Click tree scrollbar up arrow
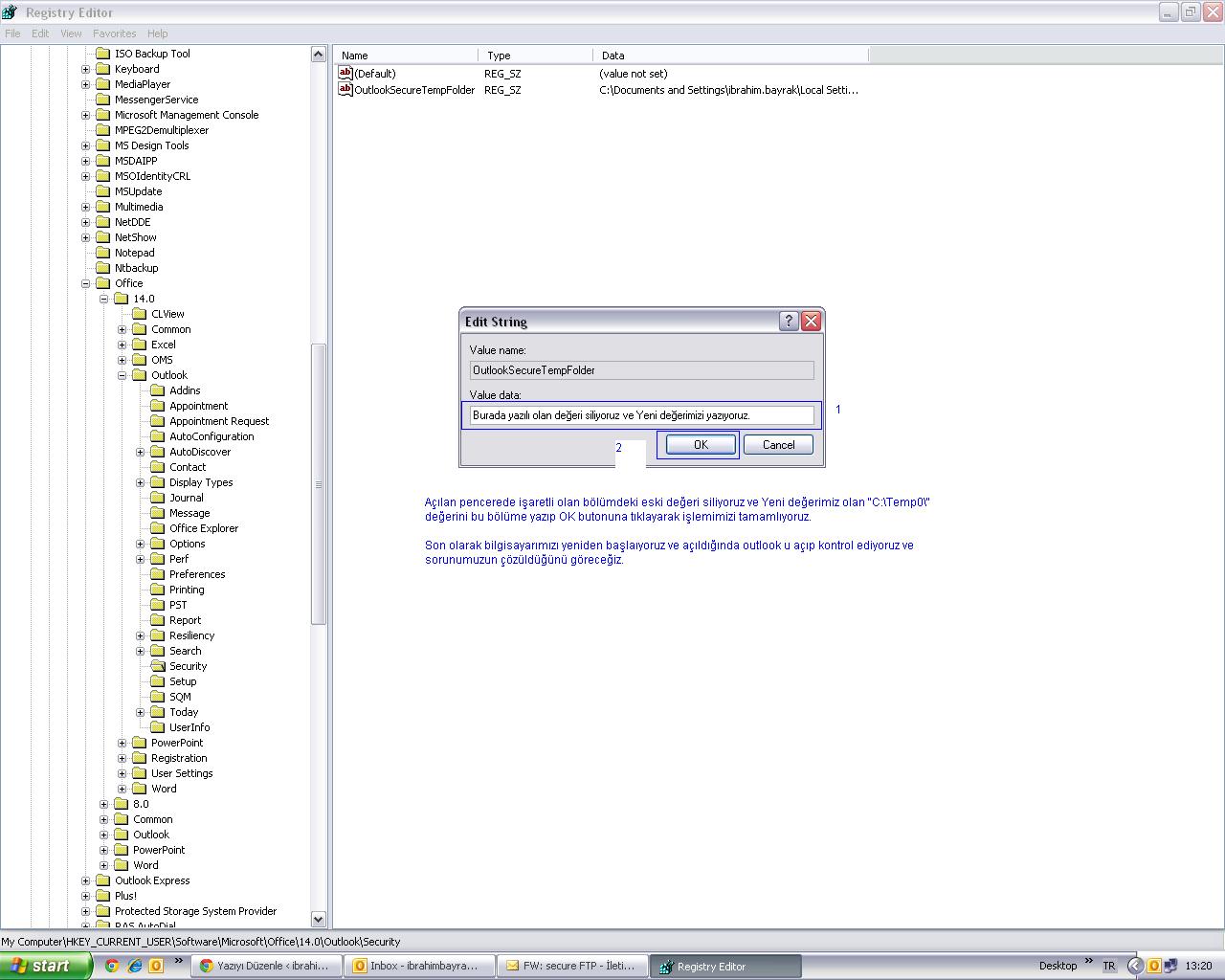The height and width of the screenshot is (980, 1225). (x=319, y=55)
